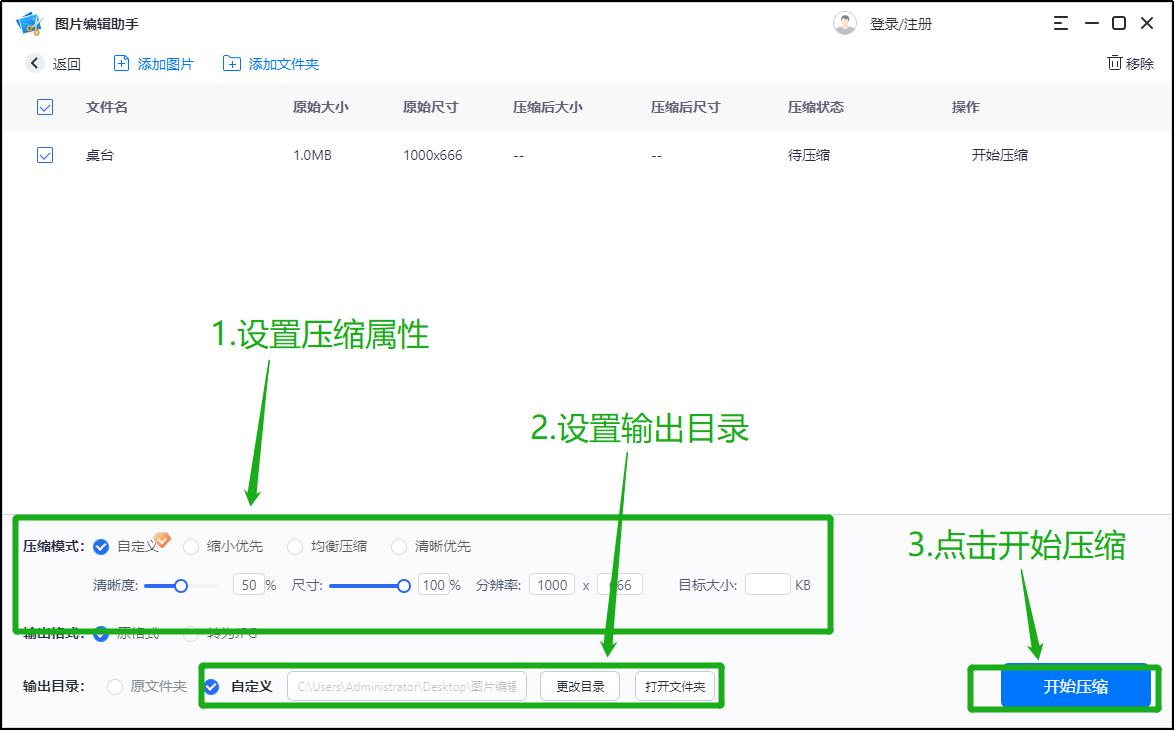
Task: Click the 清晰度 slider handle
Action: 182,585
